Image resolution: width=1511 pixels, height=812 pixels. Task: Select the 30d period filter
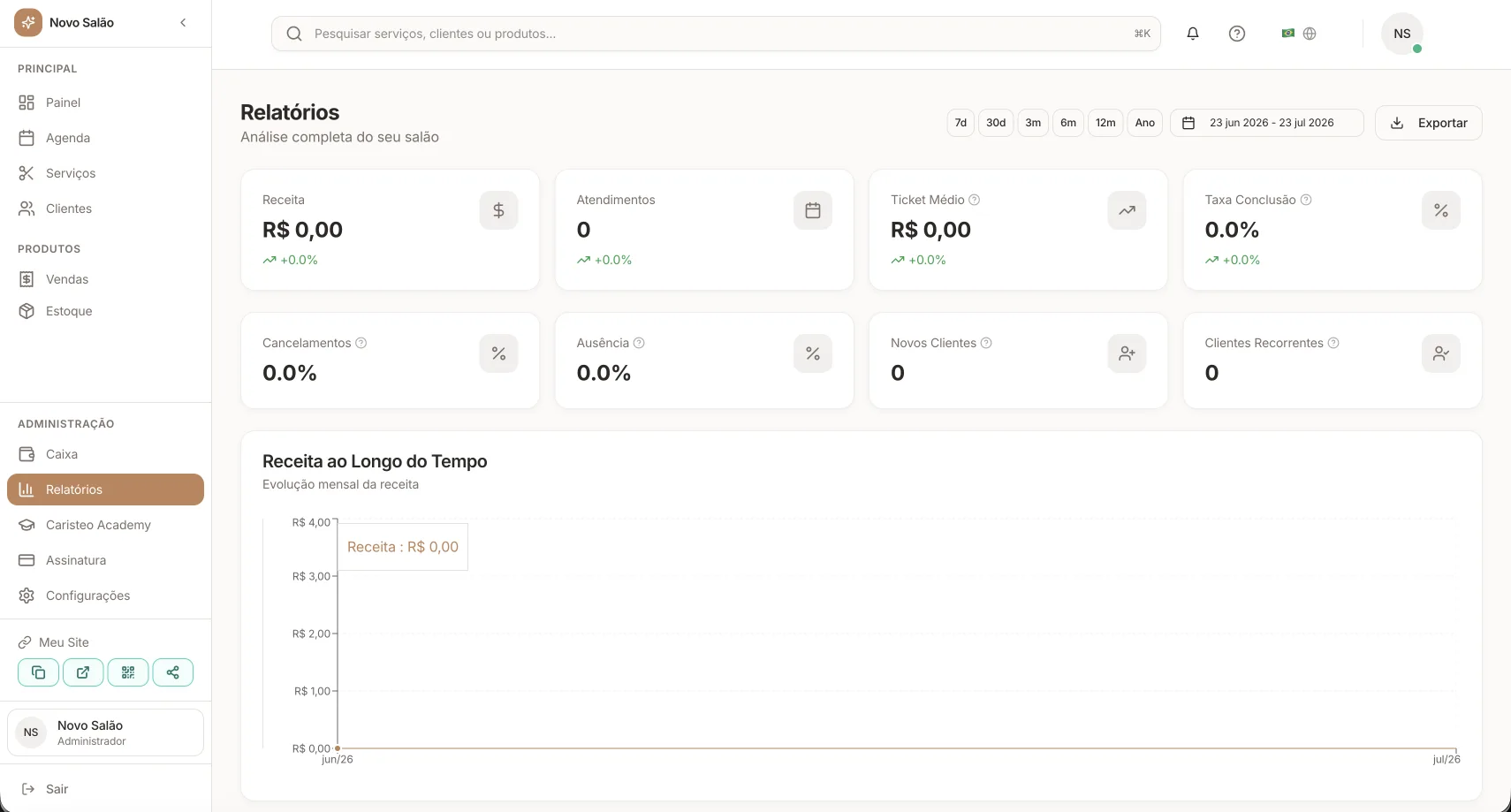point(996,123)
